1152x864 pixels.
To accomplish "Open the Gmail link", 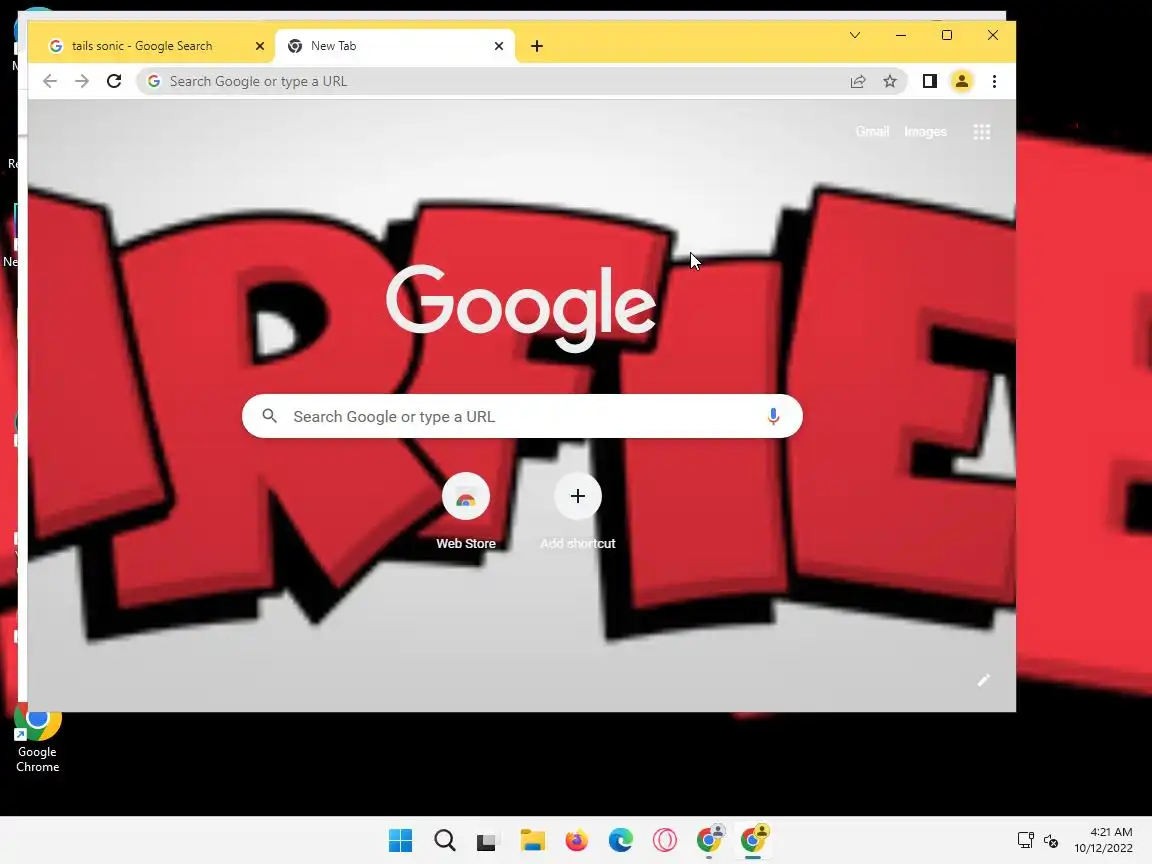I will [872, 132].
